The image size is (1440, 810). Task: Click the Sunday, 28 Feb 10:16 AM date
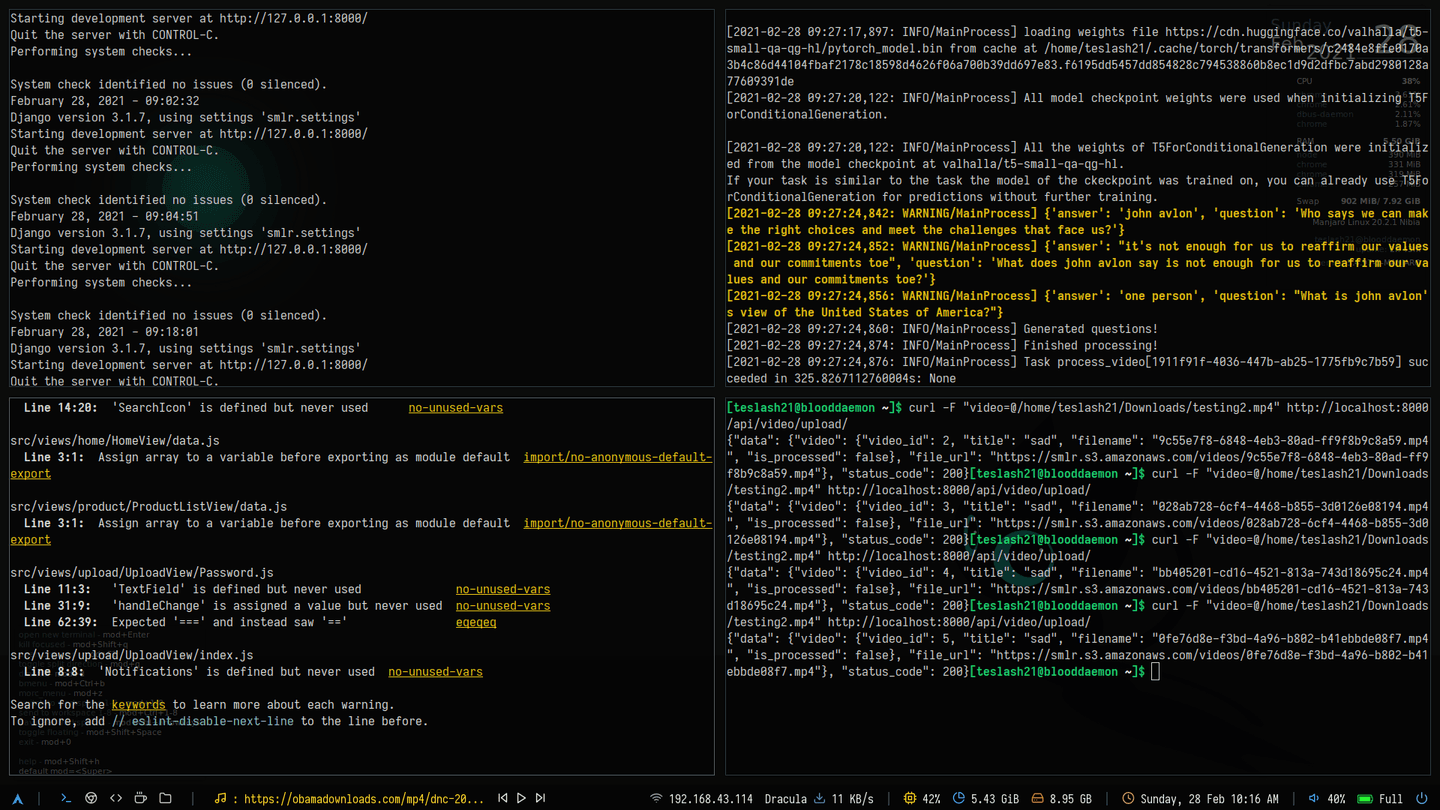1209,799
